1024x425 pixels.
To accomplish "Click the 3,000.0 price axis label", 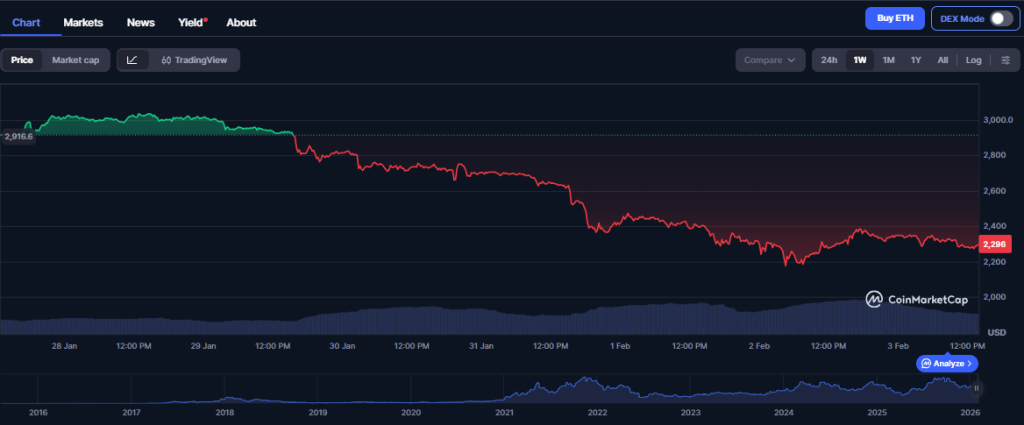I will pyautogui.click(x=998, y=120).
